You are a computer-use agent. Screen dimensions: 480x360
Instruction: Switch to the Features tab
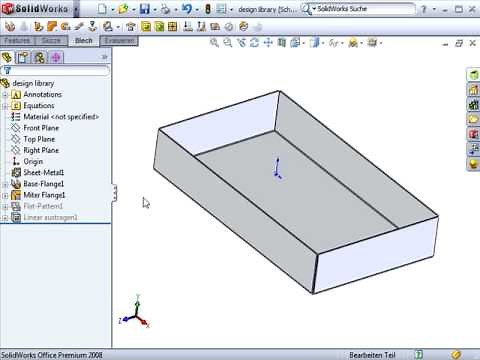17,41
